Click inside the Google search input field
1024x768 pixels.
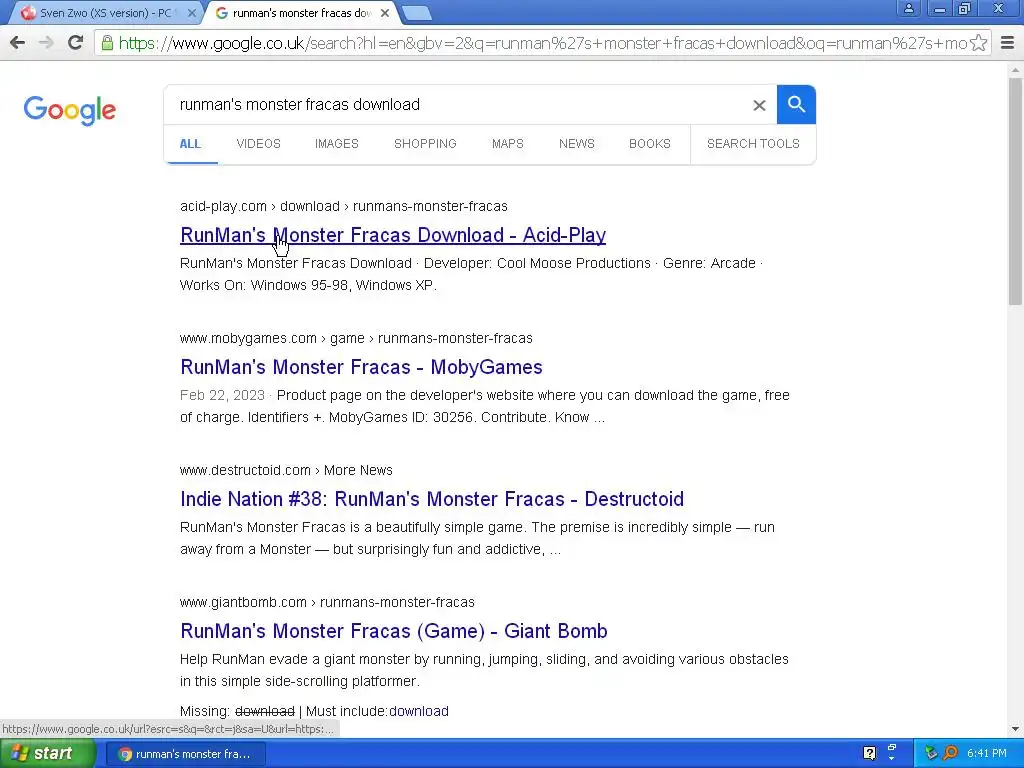(x=457, y=104)
